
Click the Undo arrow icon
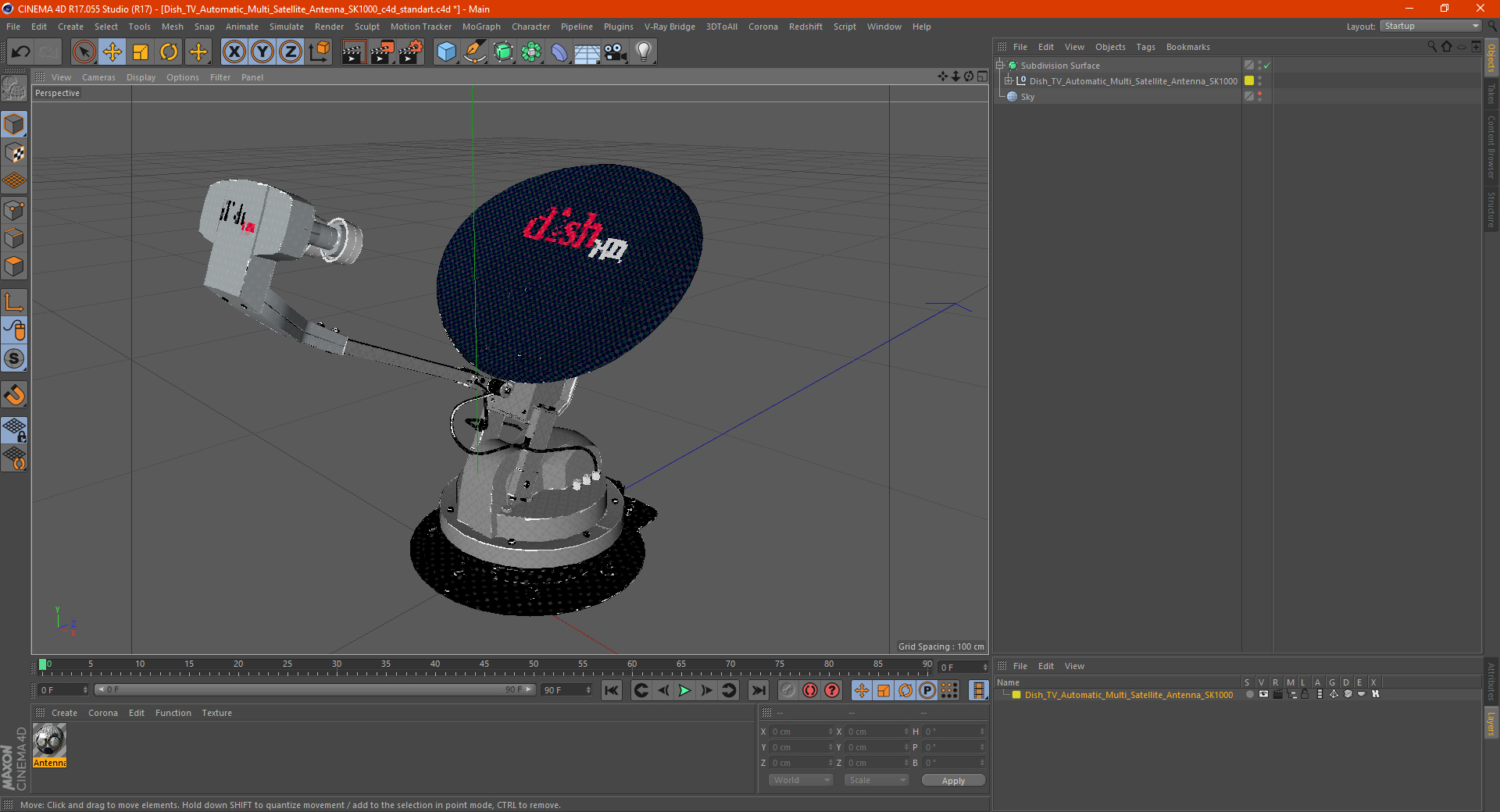click(x=20, y=52)
